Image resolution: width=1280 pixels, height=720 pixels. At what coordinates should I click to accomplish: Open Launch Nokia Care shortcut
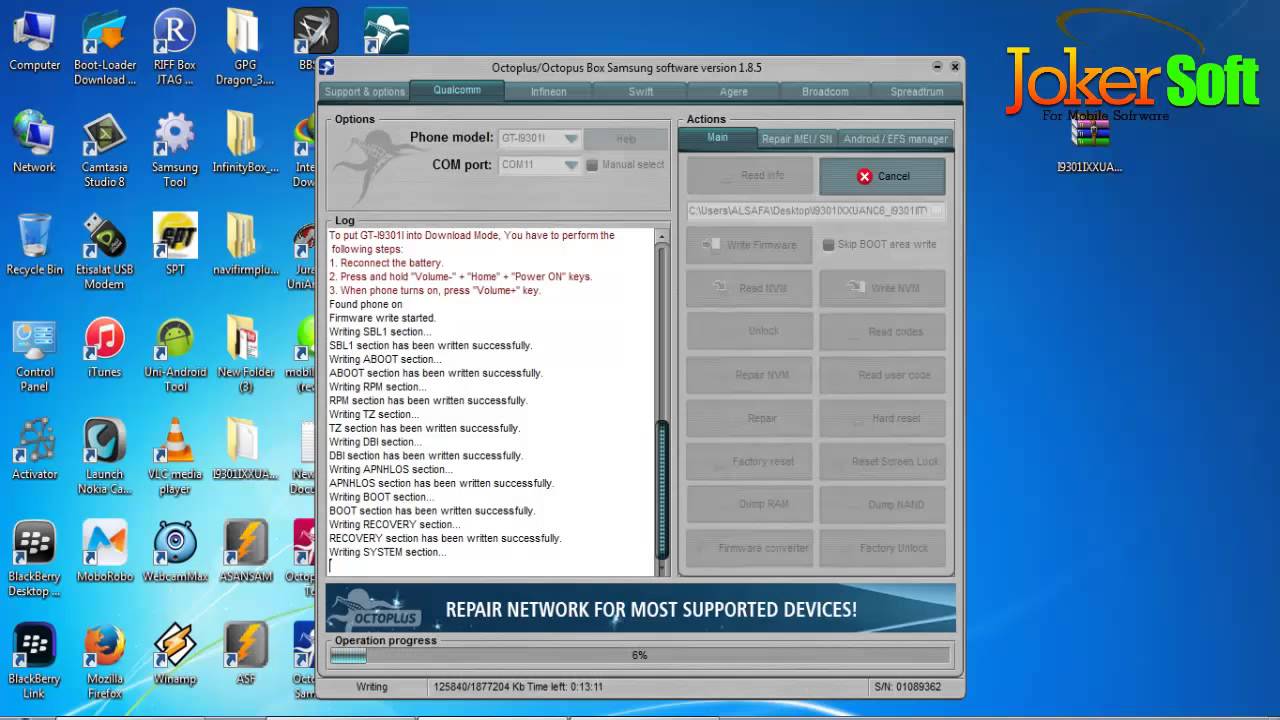[x=105, y=457]
